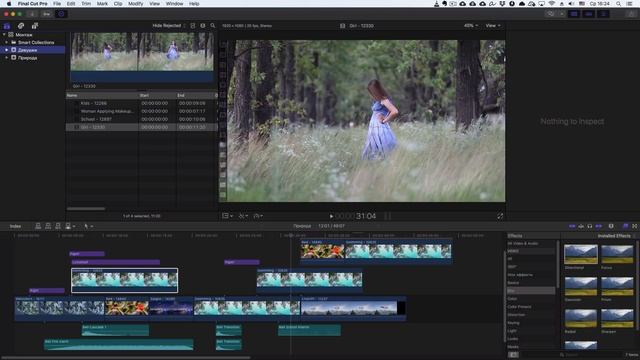
Task: Toggle audio skimming in timeline
Action: 581,226
